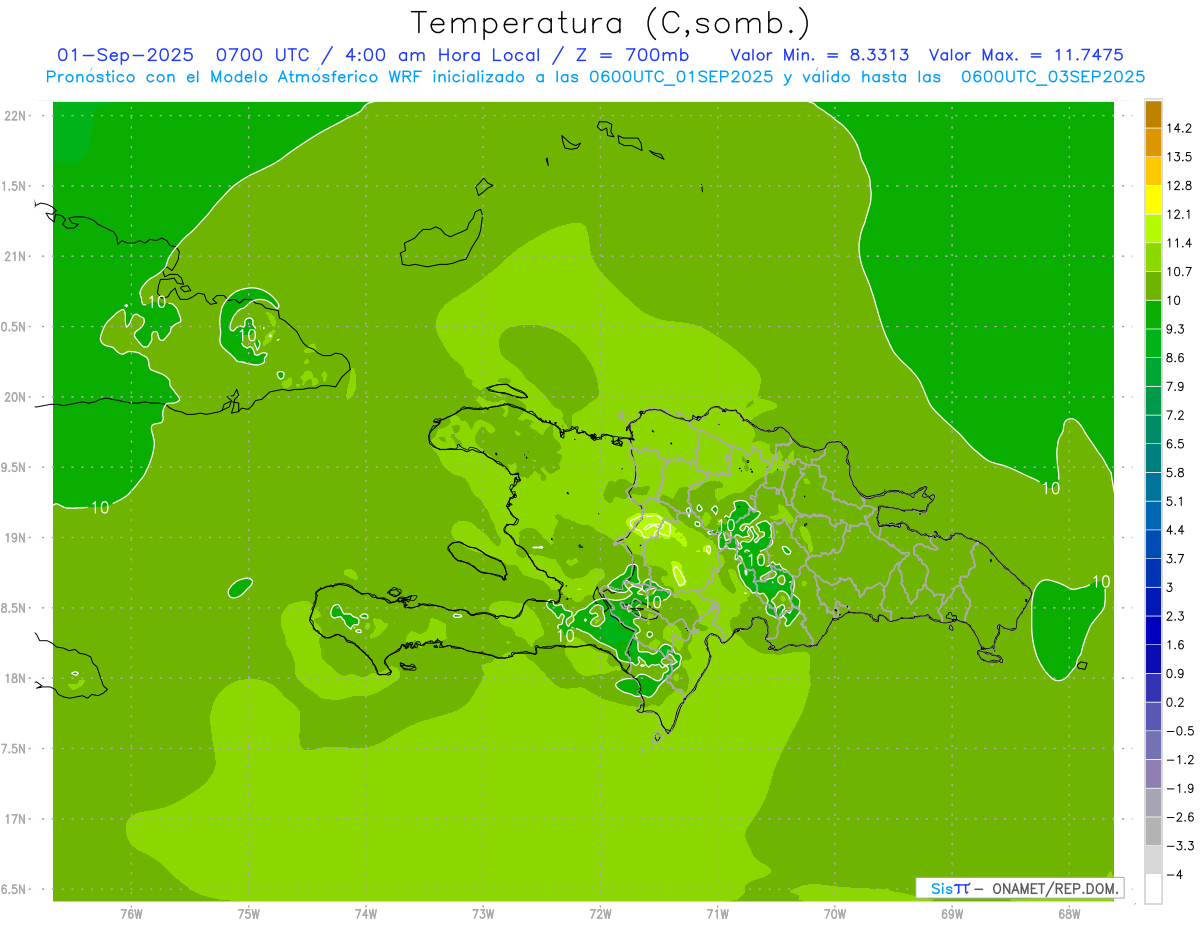The height and width of the screenshot is (927, 1200).
Task: Click the '3.7' colorbar label
Action: (1176, 559)
